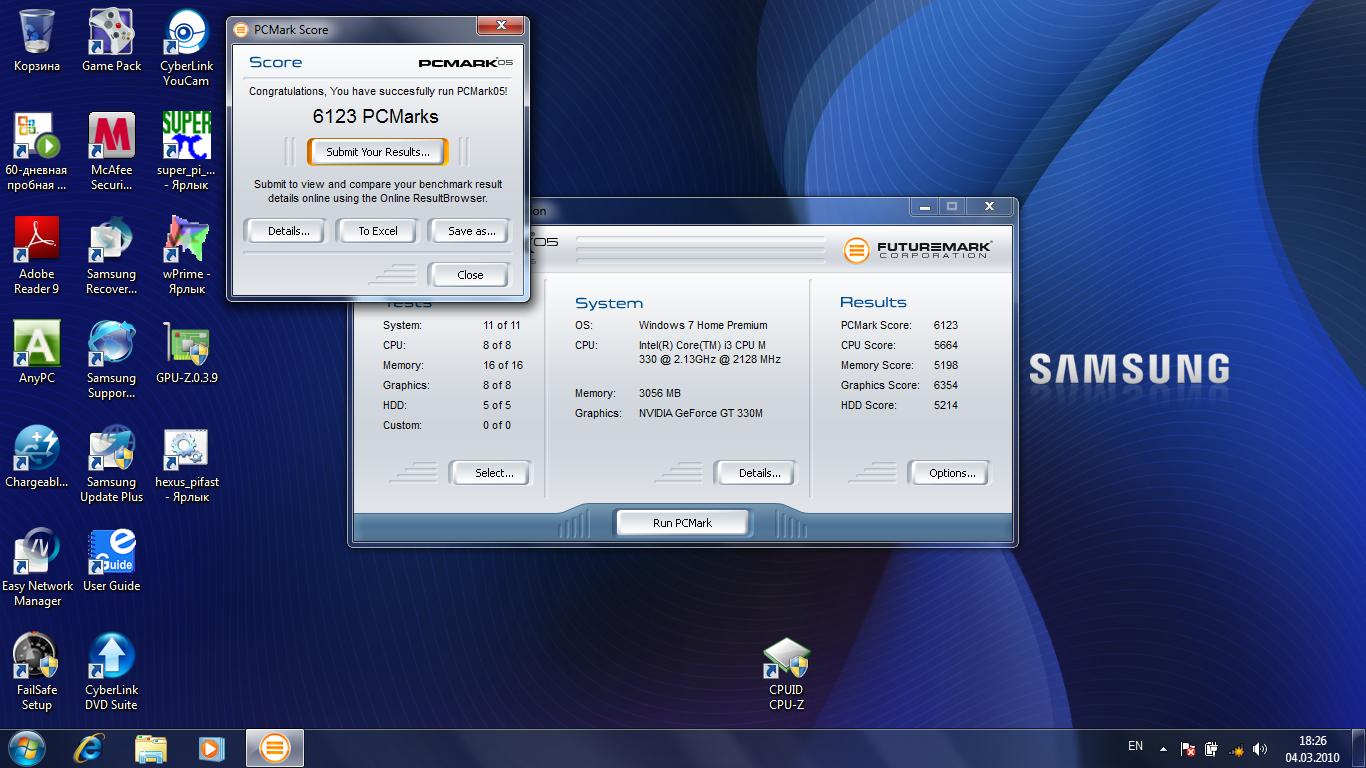Switch to the PCMark05 taskbar button
The width and height of the screenshot is (1366, 768).
(274, 748)
